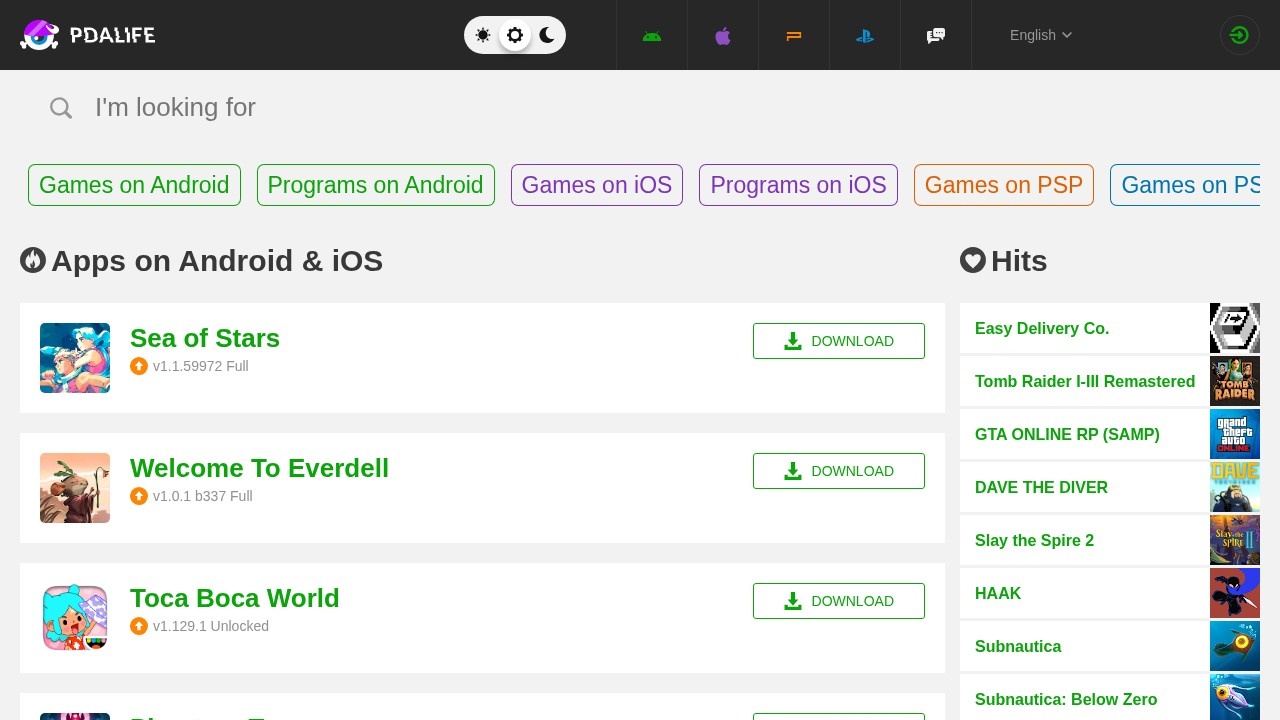Image resolution: width=1280 pixels, height=720 pixels.
Task: Click the GTA Online thumbnail image
Action: click(x=1235, y=434)
